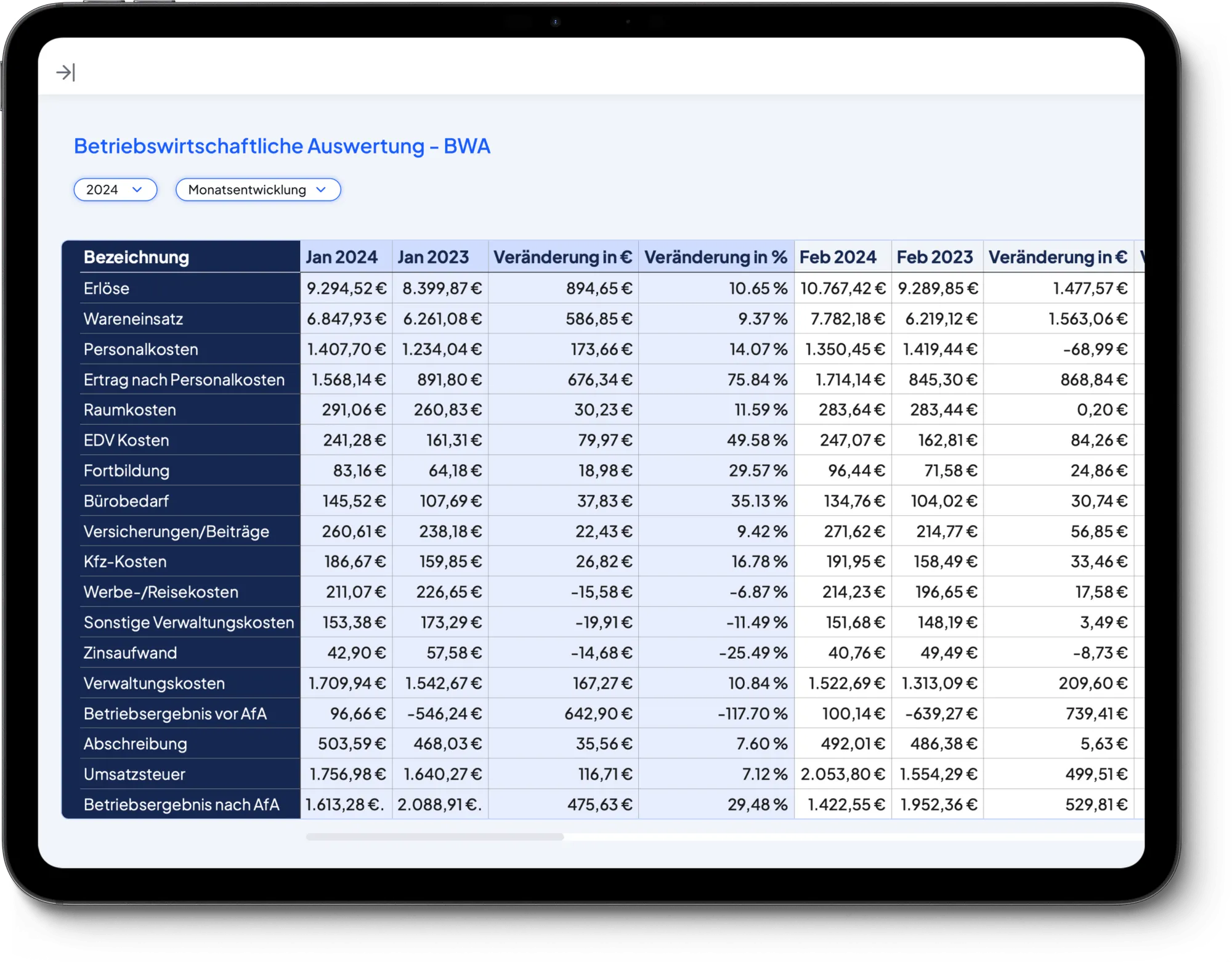Select the Jan 2023 column header
This screenshot has height=962, width=1232.
point(433,257)
